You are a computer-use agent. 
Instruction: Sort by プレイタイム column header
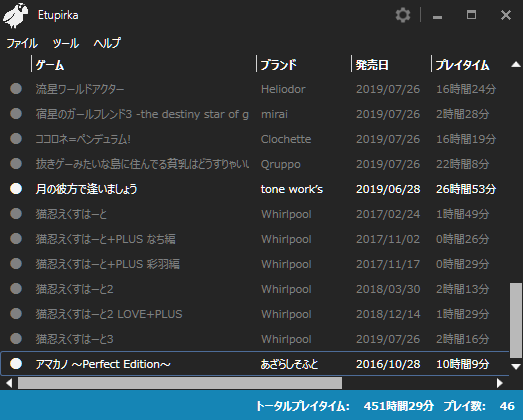click(x=462, y=65)
